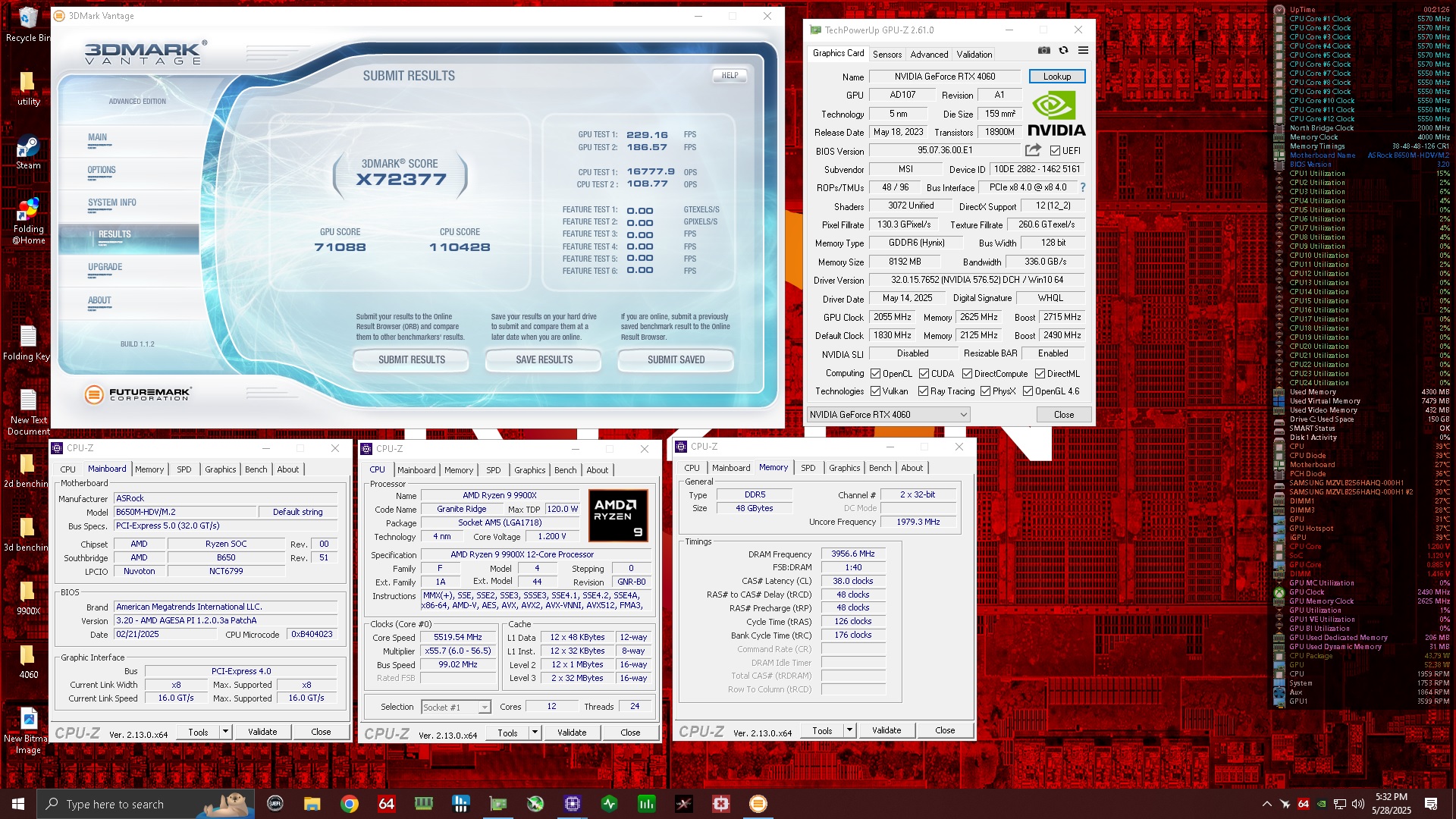
Task: Click the volume speaker tray icon
Action: 1357,804
